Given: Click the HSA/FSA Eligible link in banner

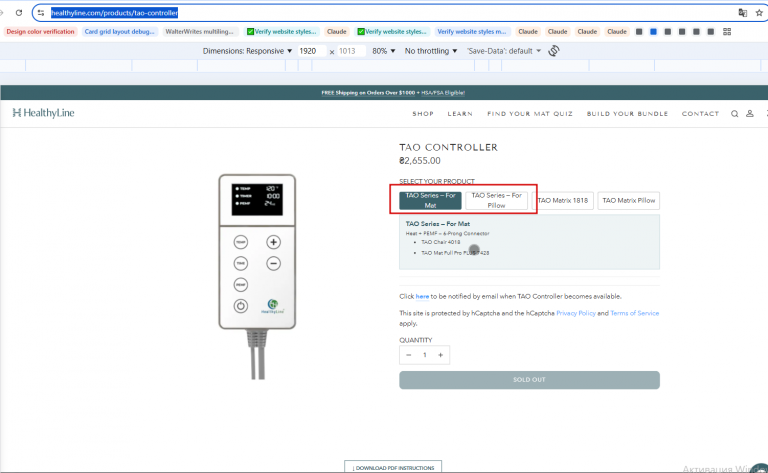Looking at the screenshot, I should [x=443, y=93].
